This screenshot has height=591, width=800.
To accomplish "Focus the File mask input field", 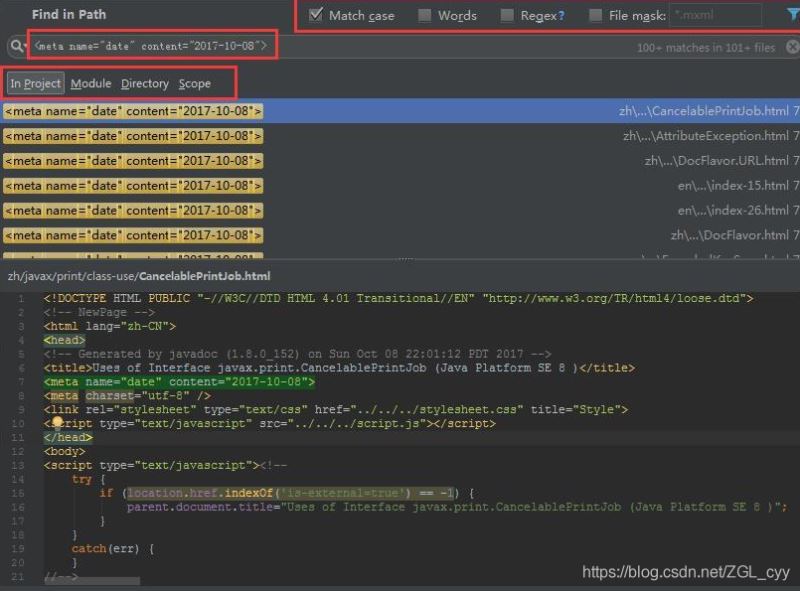I will 716,15.
